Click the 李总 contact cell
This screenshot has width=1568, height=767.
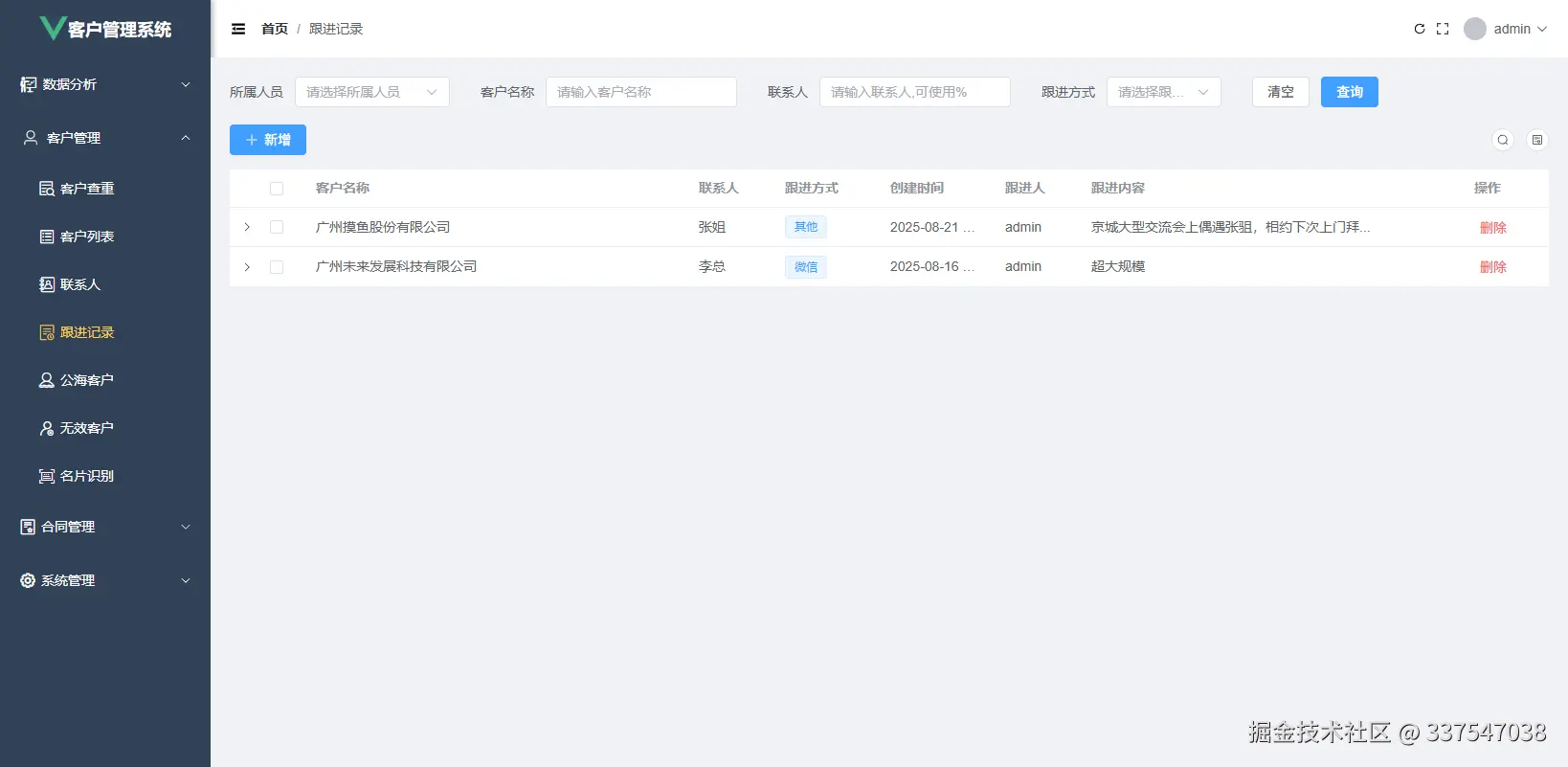pyautogui.click(x=712, y=267)
